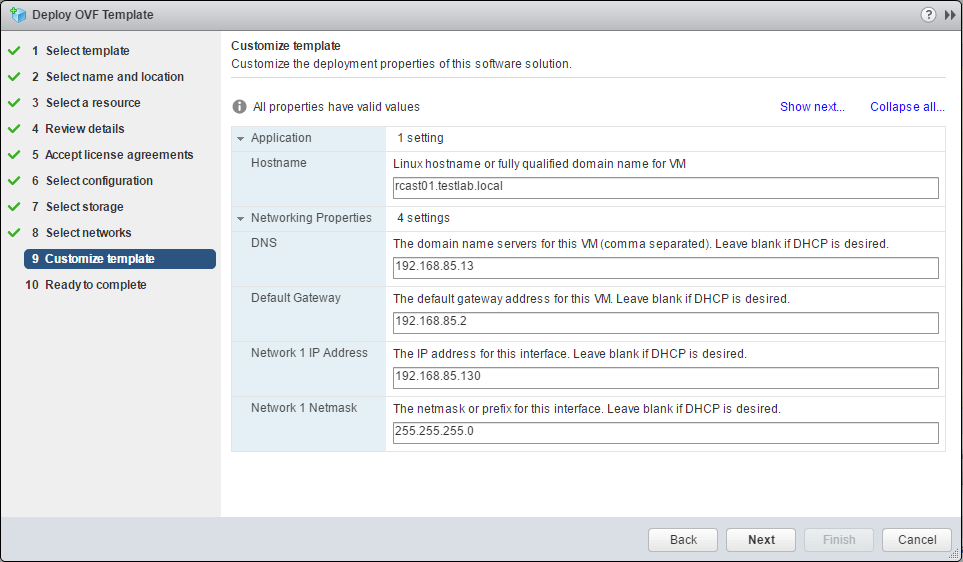Click the green checkmark next to Select template

pos(14,51)
